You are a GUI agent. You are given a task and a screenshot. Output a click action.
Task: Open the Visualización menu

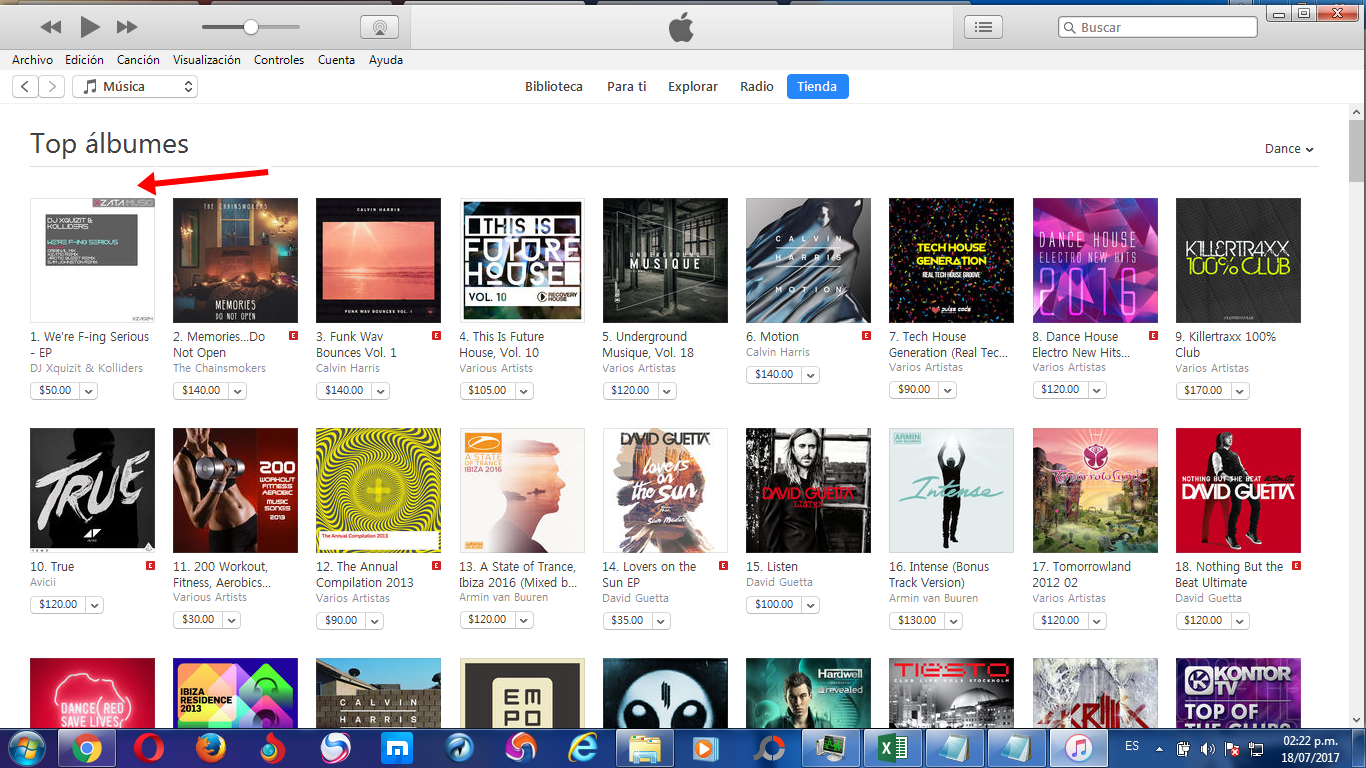(207, 60)
